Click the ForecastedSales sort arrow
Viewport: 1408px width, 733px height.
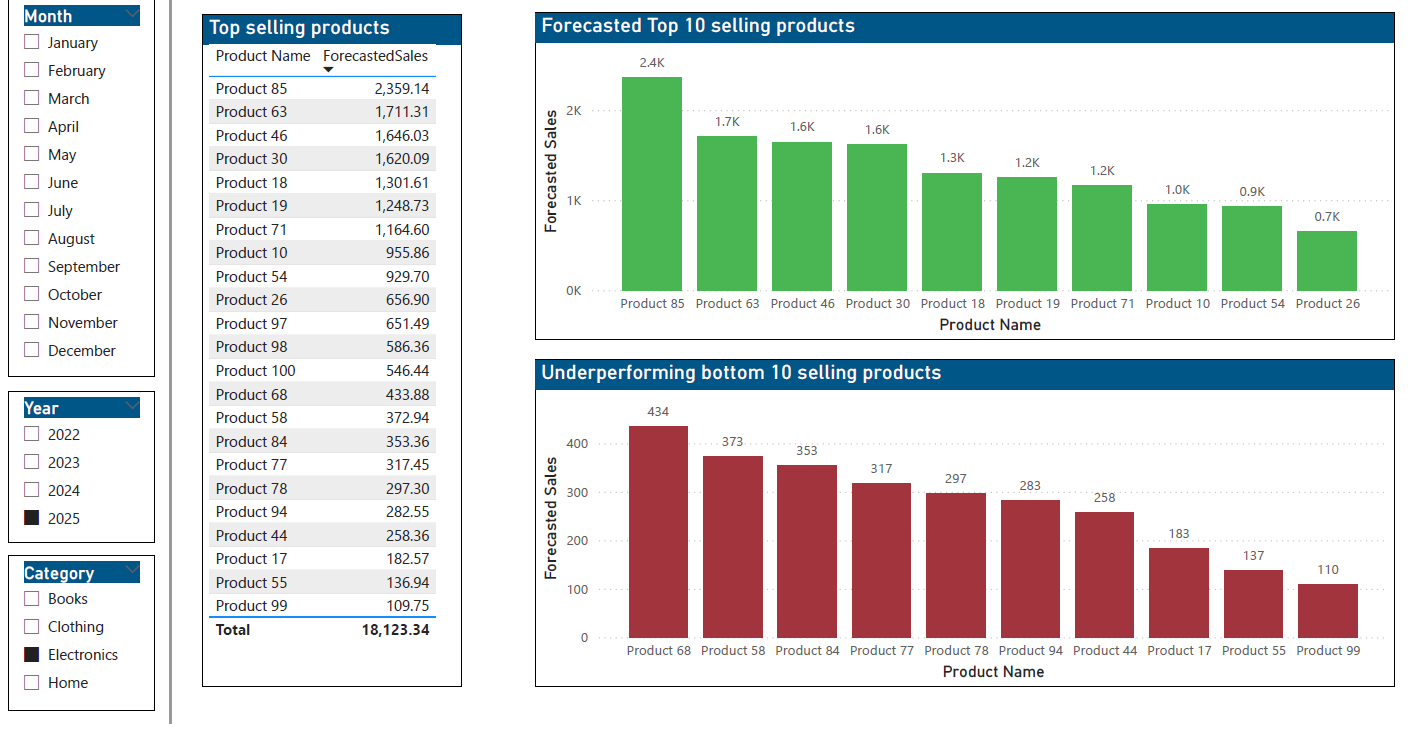328,69
